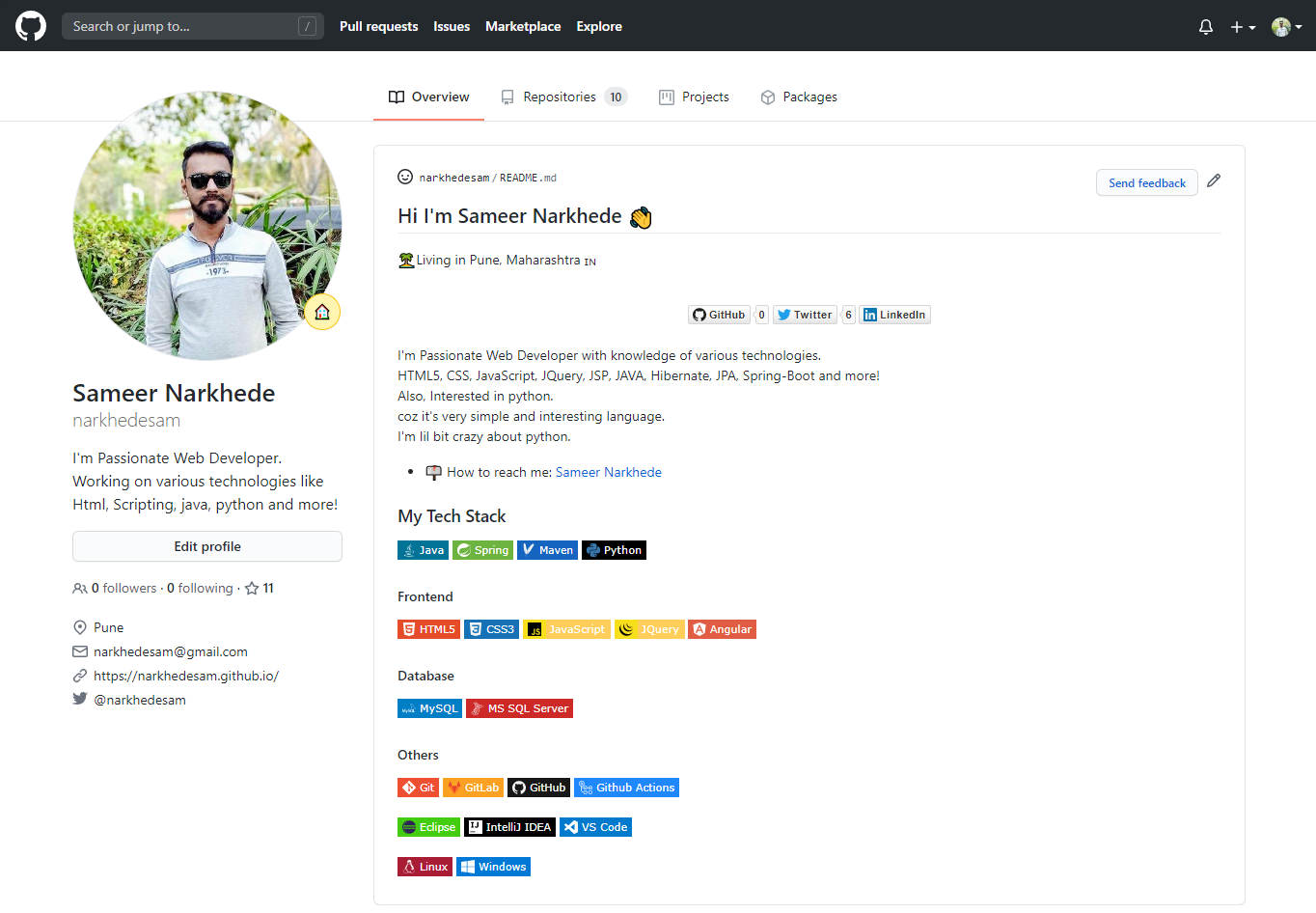Click the Angular badge
This screenshot has height=913, width=1316.
coord(722,629)
